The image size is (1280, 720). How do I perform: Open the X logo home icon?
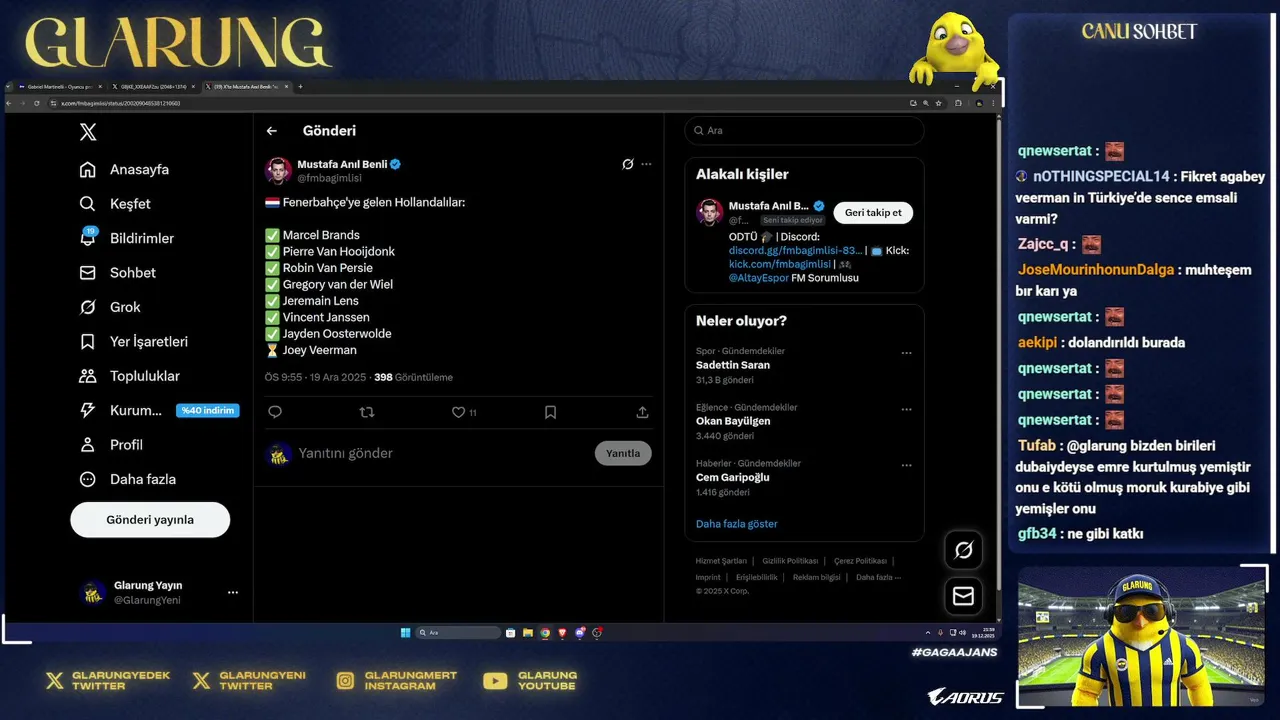[88, 132]
